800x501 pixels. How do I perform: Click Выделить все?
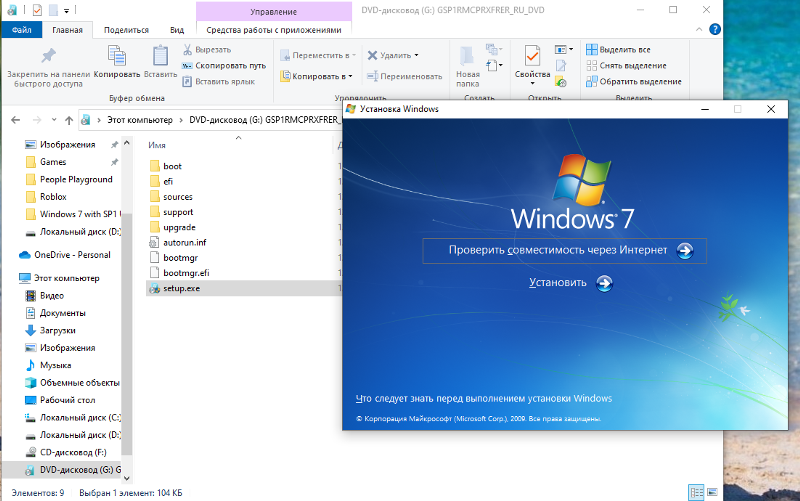618,49
